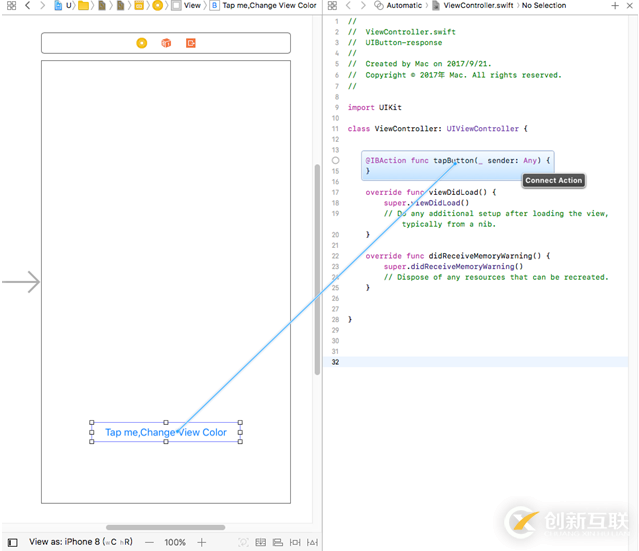
Task: Click 'UIViewController' in class declaration
Action: coord(483,129)
